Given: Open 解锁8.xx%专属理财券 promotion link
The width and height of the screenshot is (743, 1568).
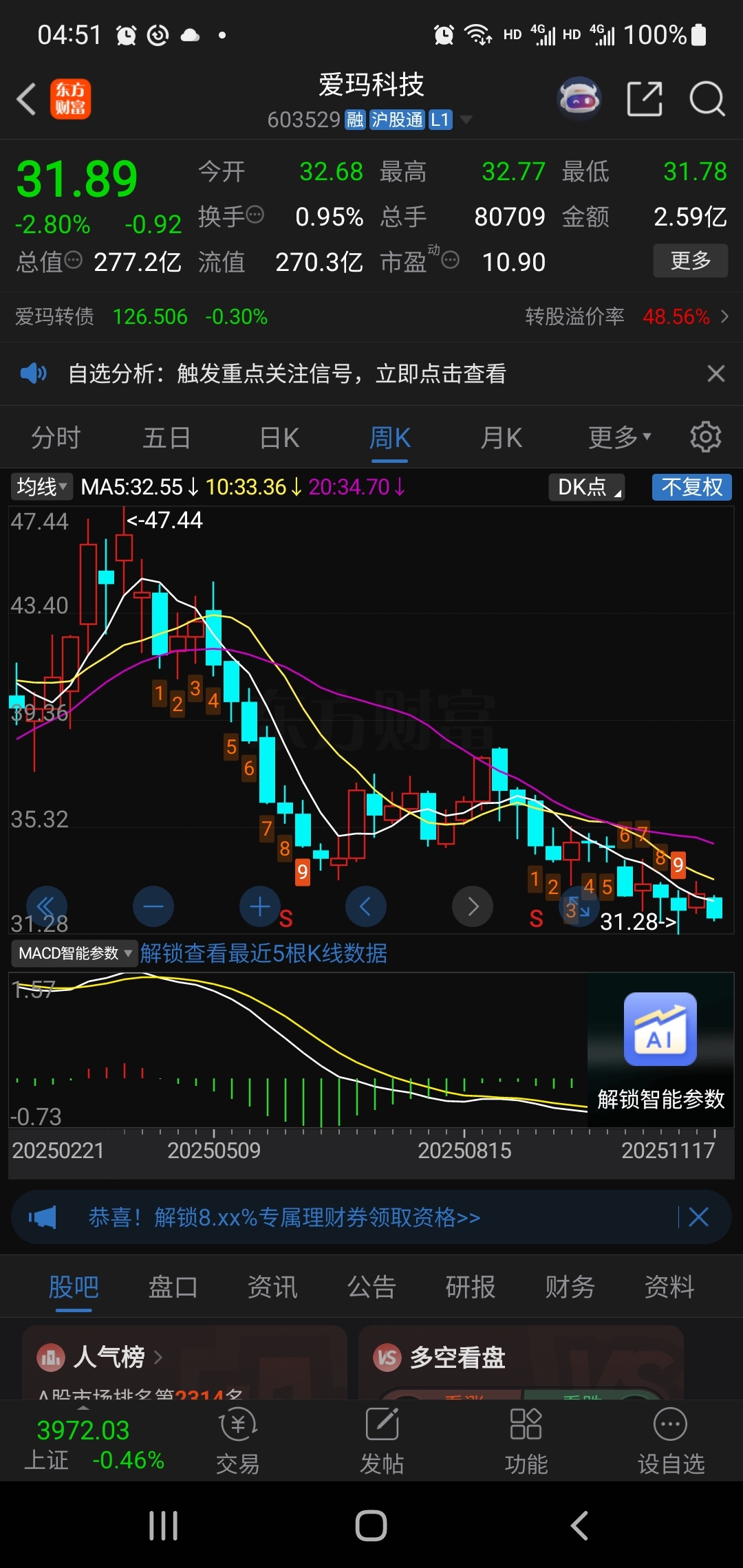Looking at the screenshot, I should pyautogui.click(x=284, y=1217).
